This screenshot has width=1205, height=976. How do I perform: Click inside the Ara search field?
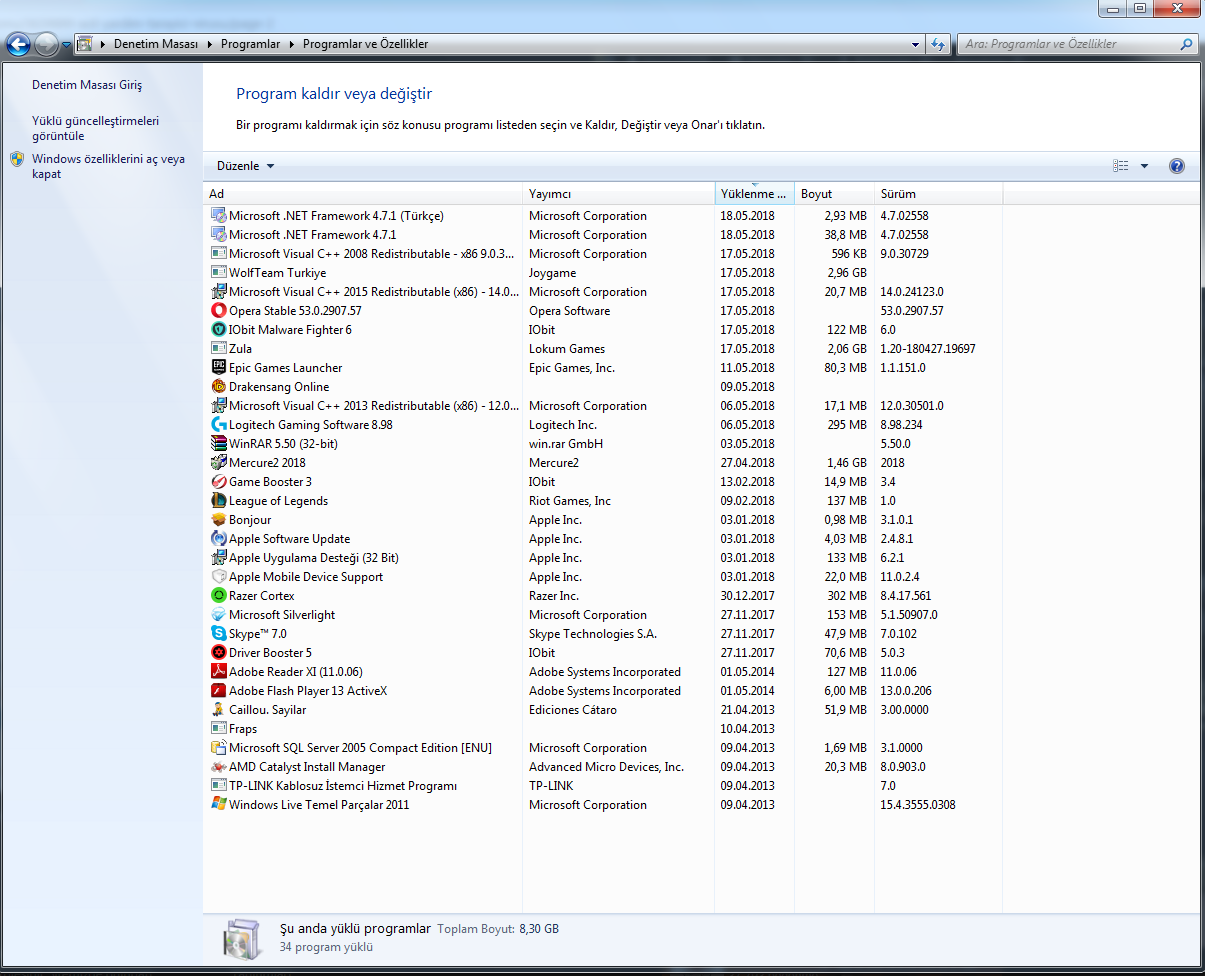click(1068, 44)
